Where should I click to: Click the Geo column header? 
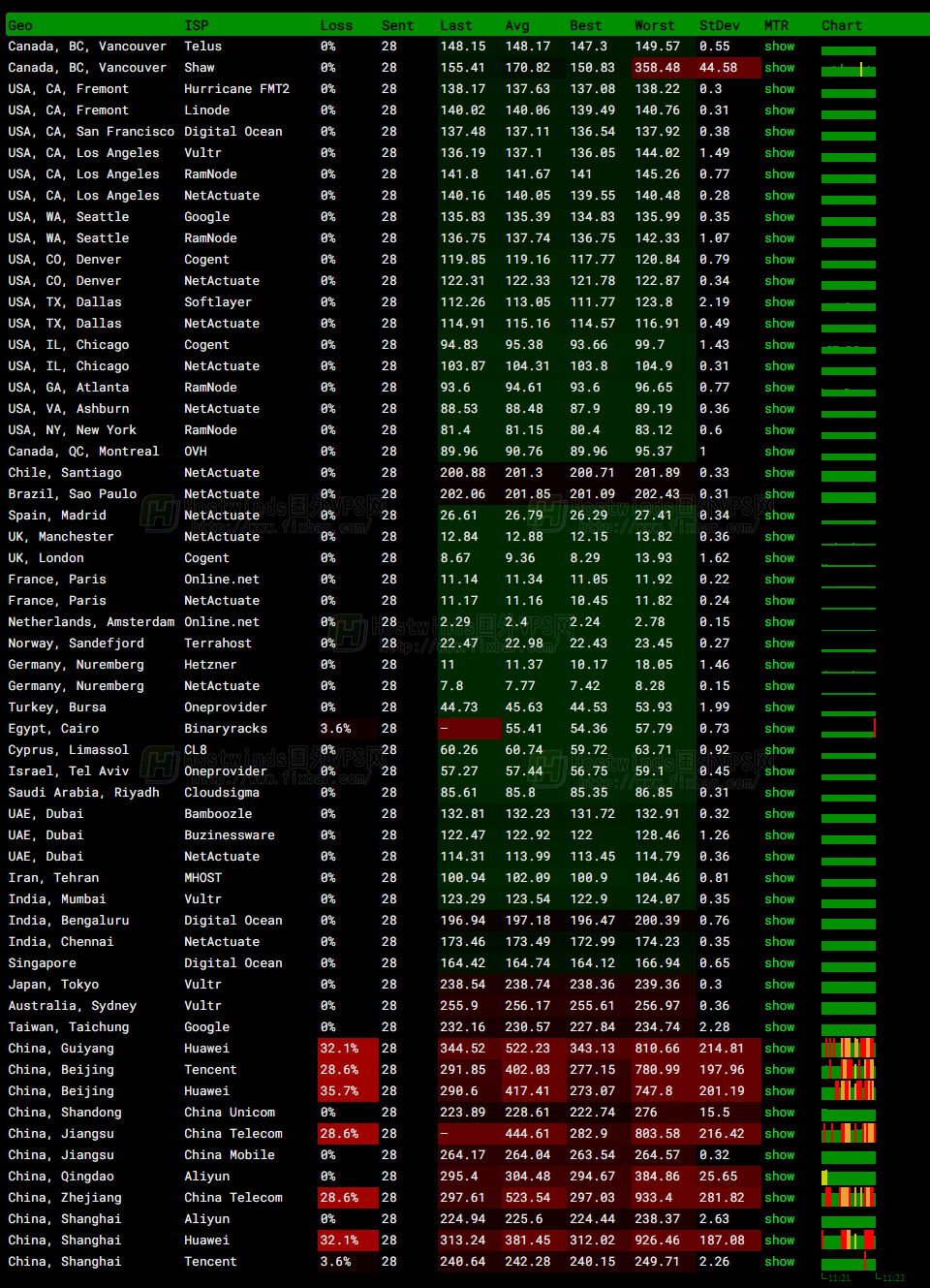point(20,26)
